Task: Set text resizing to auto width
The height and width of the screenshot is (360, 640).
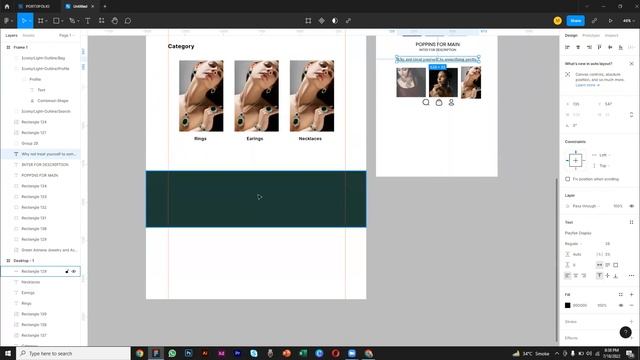Action: 600,265
